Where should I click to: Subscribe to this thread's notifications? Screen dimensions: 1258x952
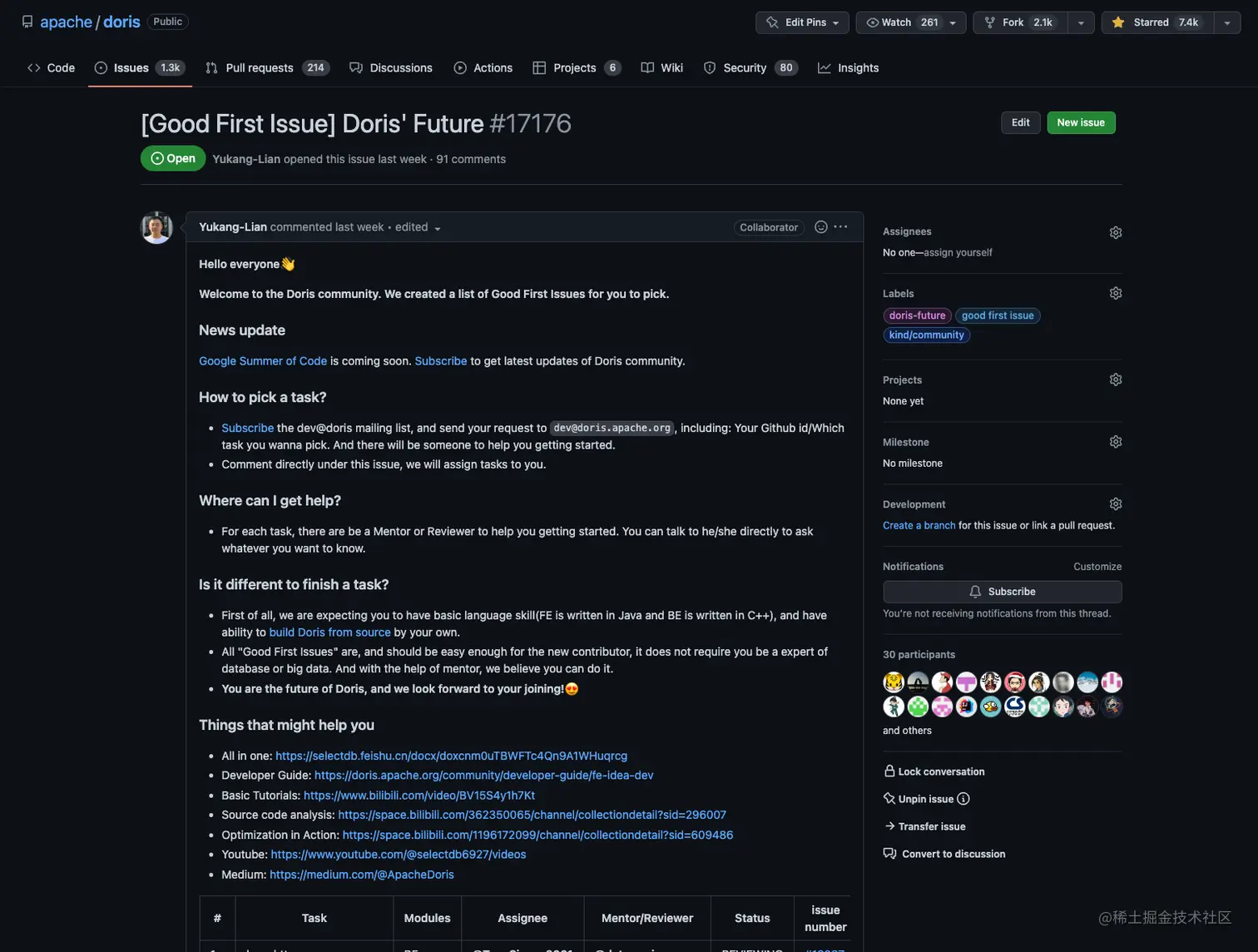[x=1002, y=592]
